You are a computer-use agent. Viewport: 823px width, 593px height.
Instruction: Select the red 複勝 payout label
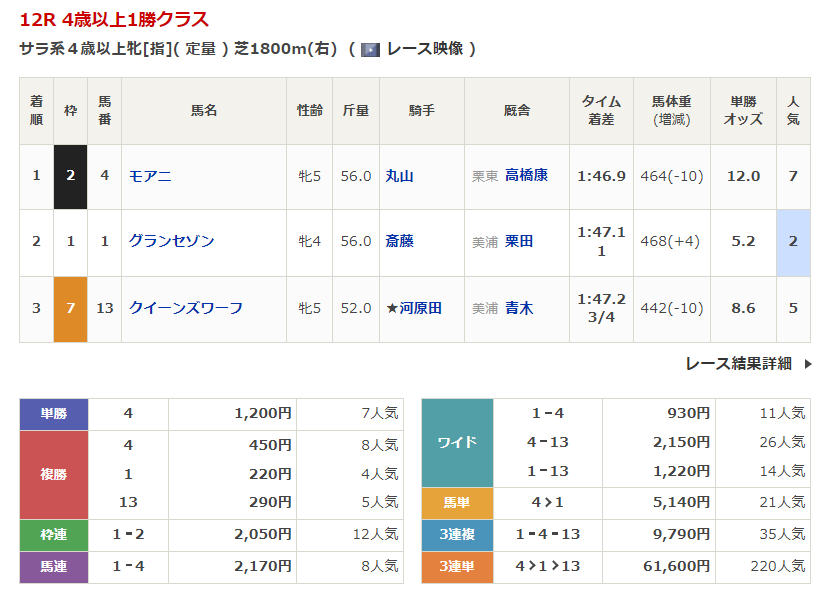(x=54, y=474)
